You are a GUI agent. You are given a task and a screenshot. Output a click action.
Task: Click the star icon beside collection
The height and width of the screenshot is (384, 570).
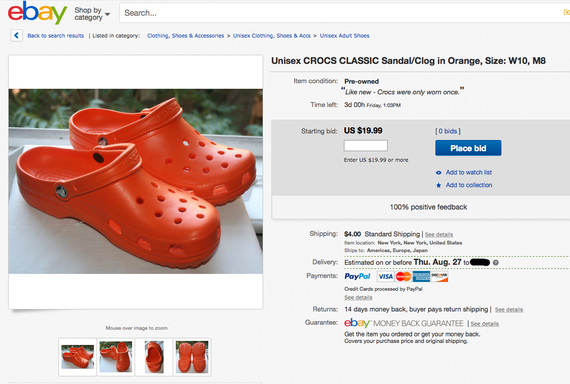pyautogui.click(x=438, y=185)
